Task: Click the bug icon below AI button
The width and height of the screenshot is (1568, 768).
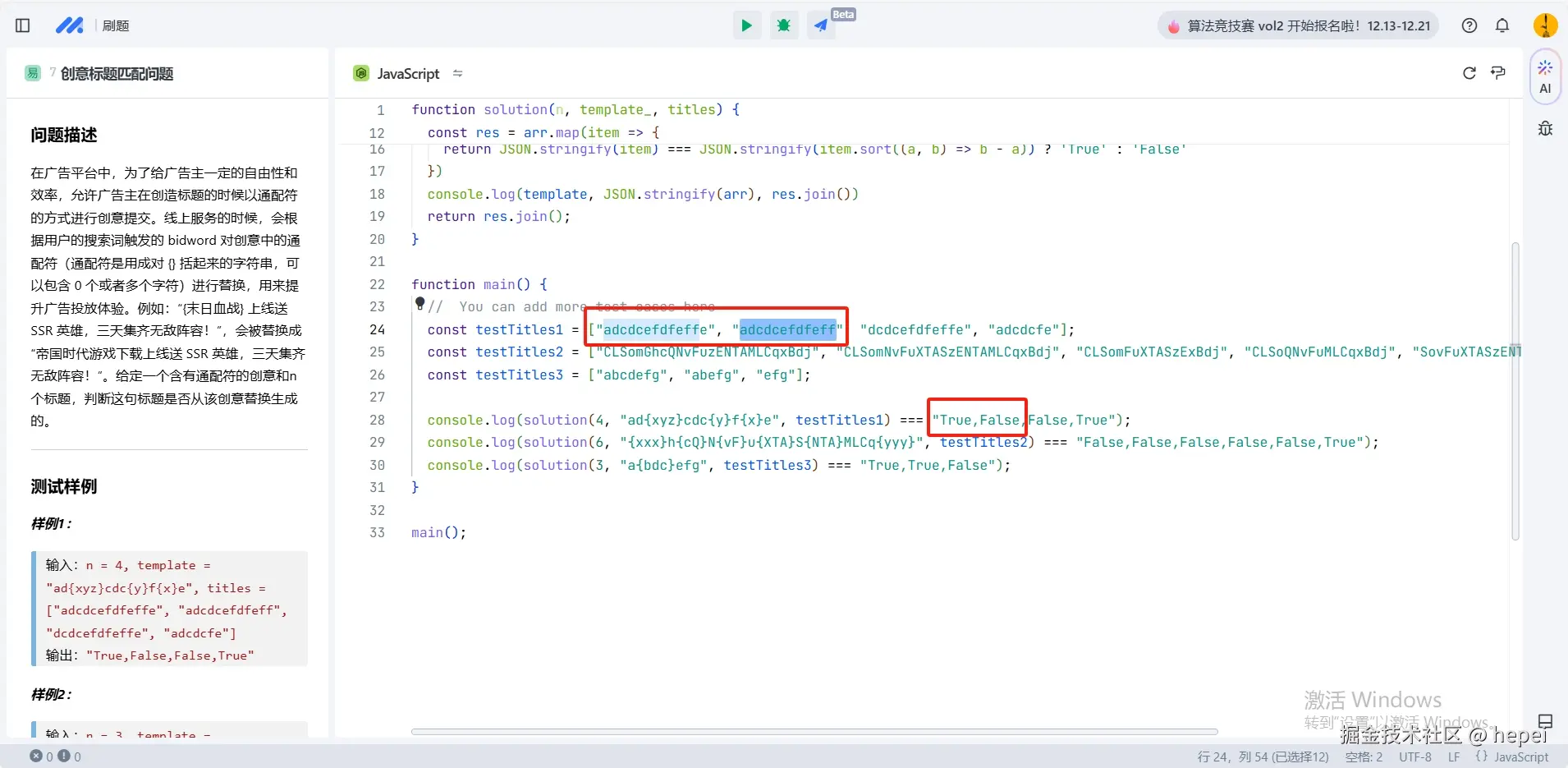Action: [x=1545, y=129]
